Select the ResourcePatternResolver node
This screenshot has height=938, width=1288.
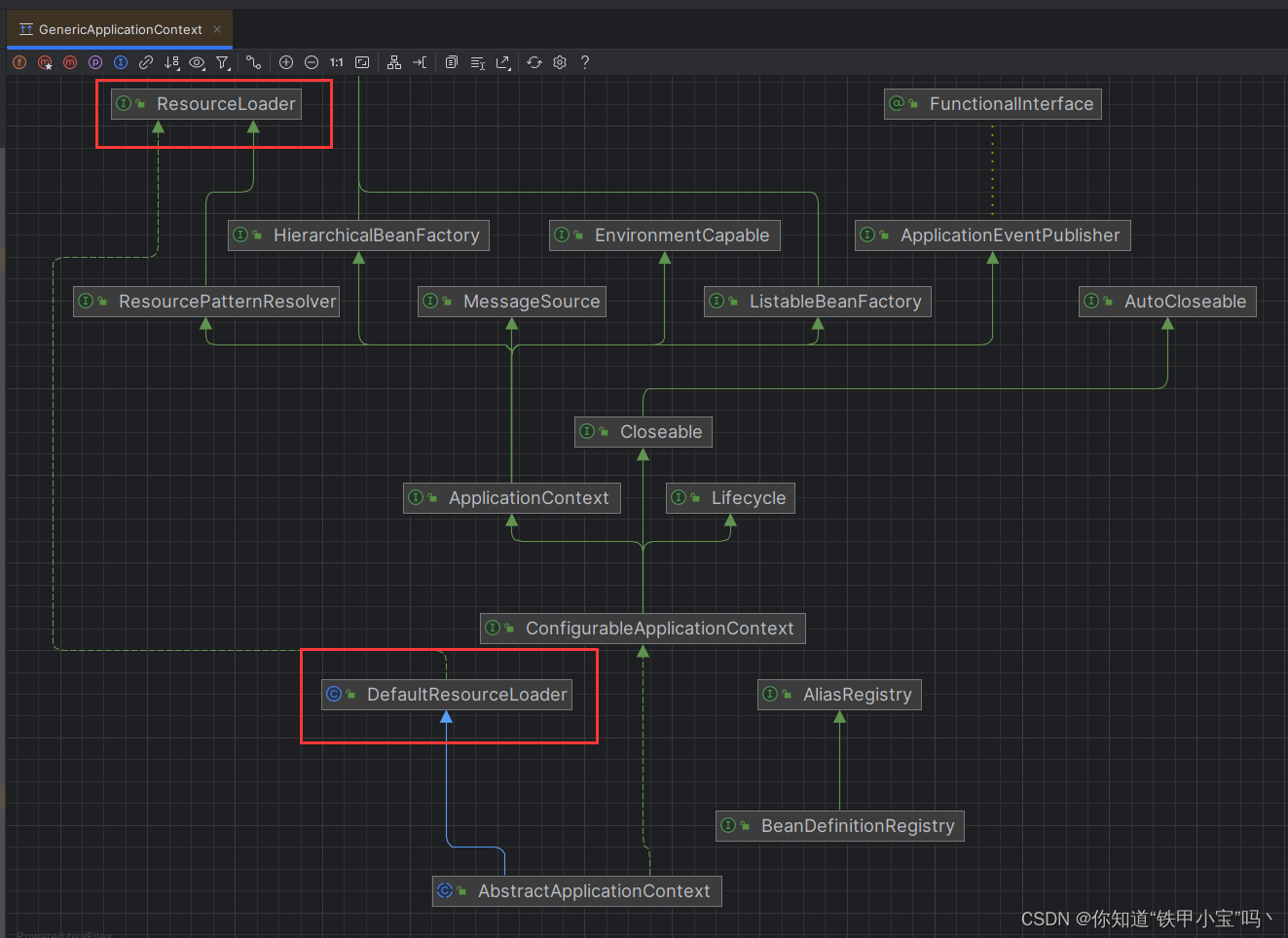point(206,302)
